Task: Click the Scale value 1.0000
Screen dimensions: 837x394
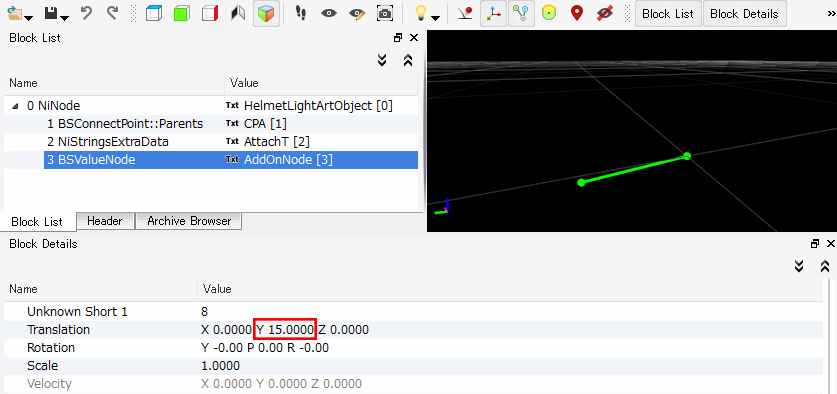Action: click(220, 366)
